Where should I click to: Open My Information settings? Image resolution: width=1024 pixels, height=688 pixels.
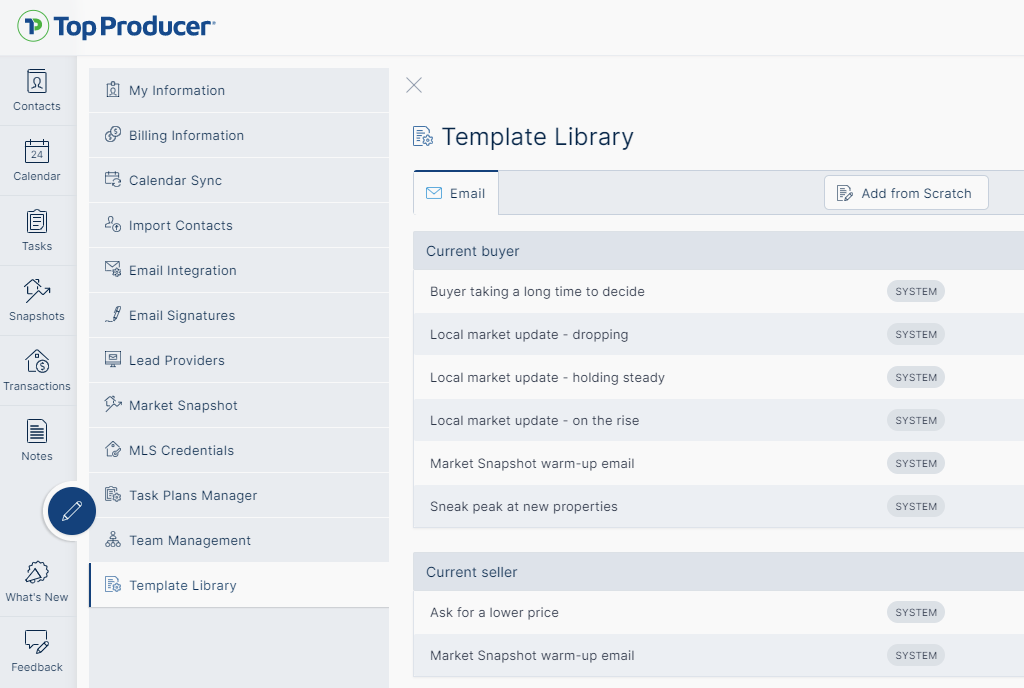click(x=177, y=90)
